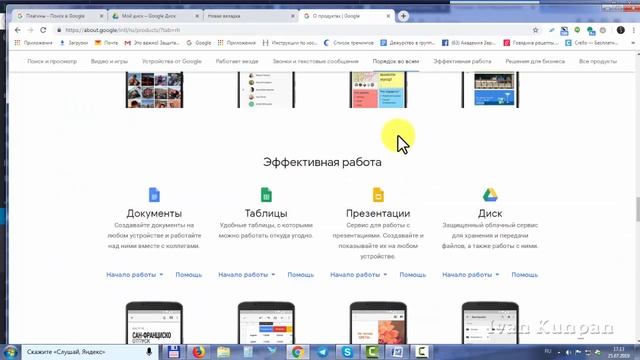The height and width of the screenshot is (360, 640).
Task: Click the Таблицы heading
Action: pos(266,213)
